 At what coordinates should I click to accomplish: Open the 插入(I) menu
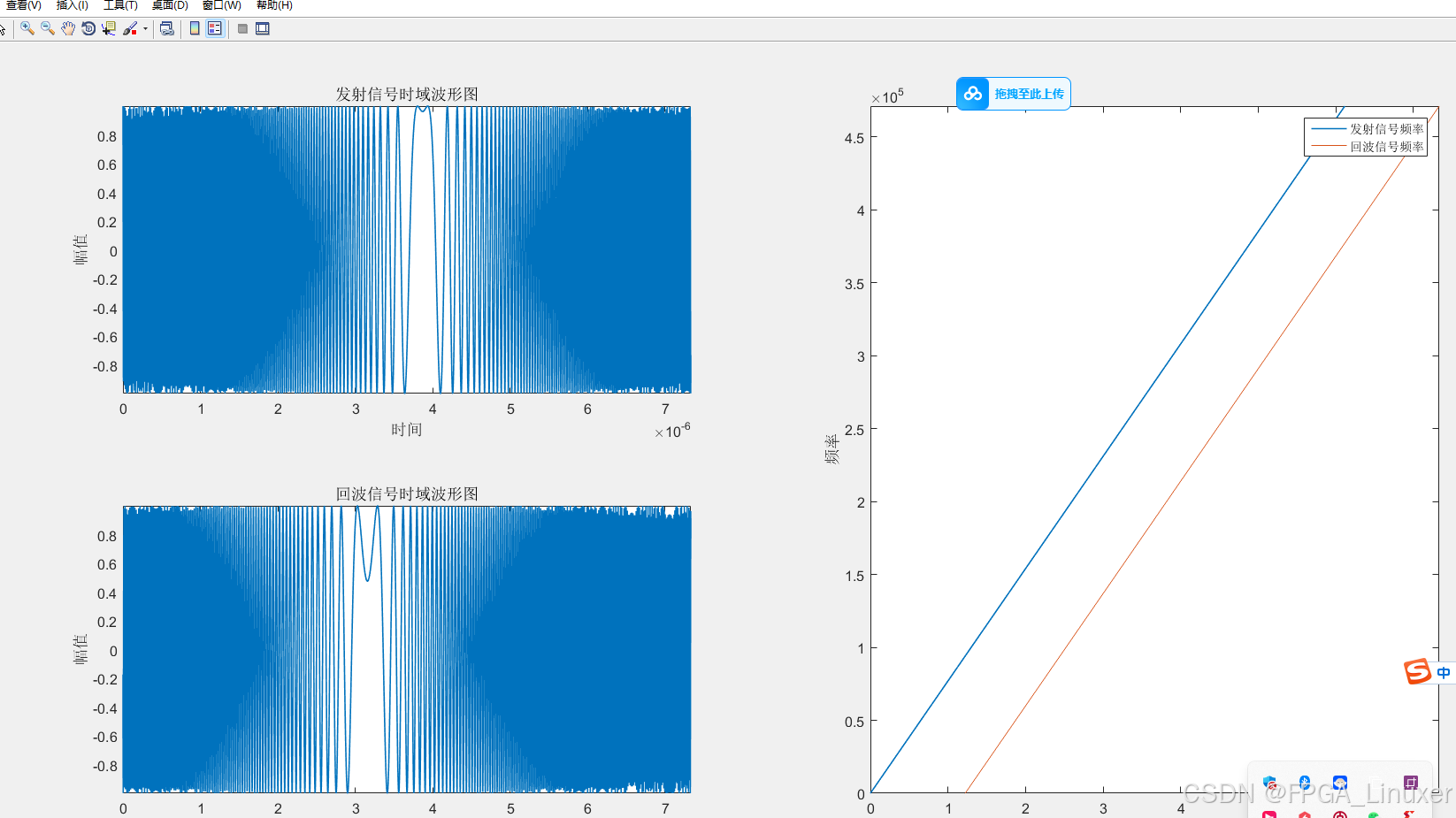(73, 5)
